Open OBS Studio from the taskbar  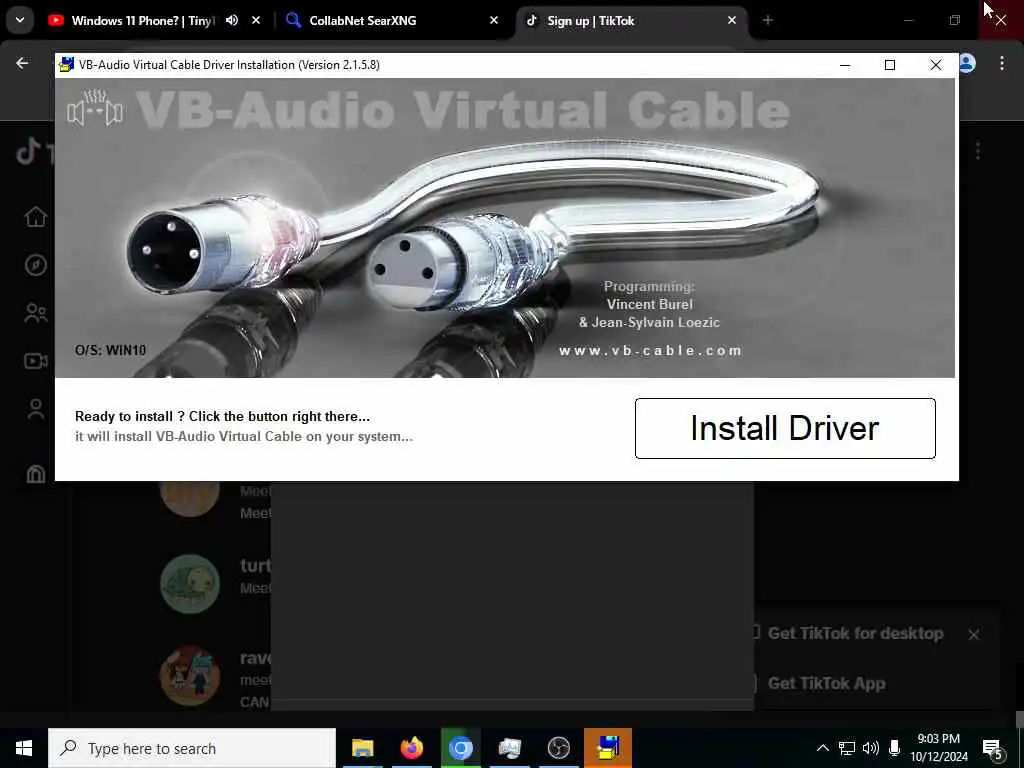558,748
